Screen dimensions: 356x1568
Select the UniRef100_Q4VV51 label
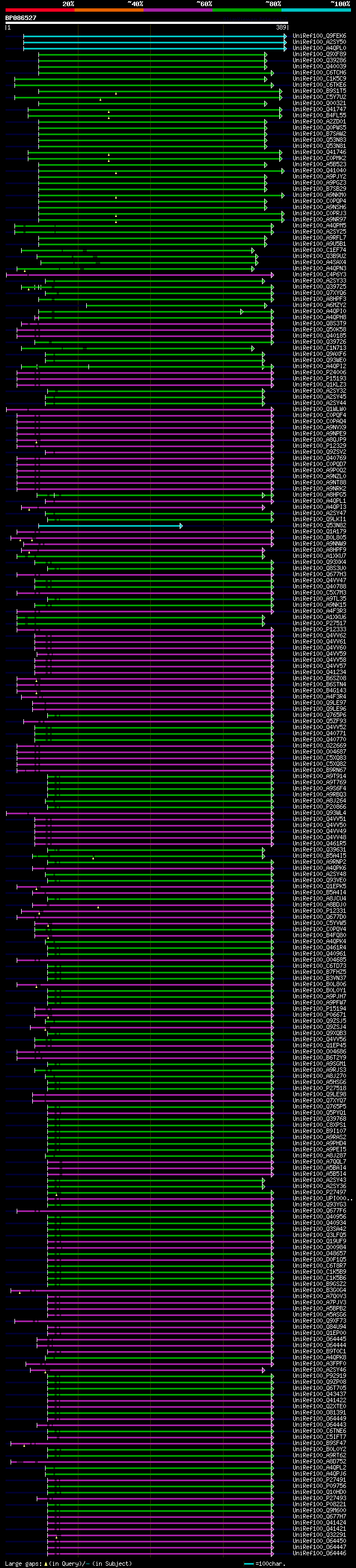click(319, 819)
